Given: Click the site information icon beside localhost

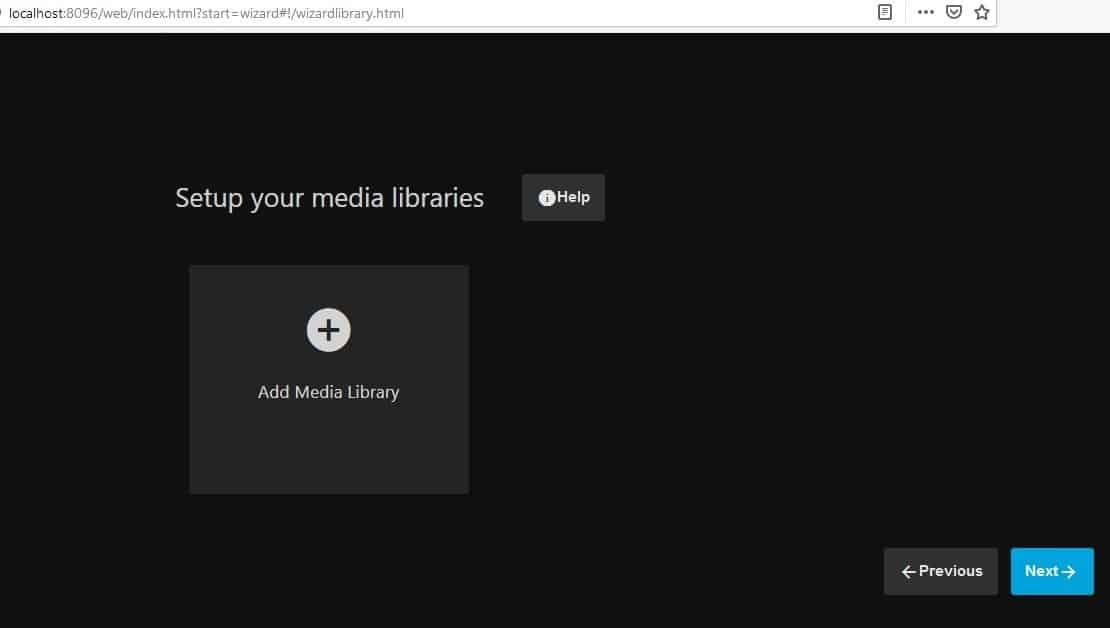Looking at the screenshot, I should [x=2, y=13].
